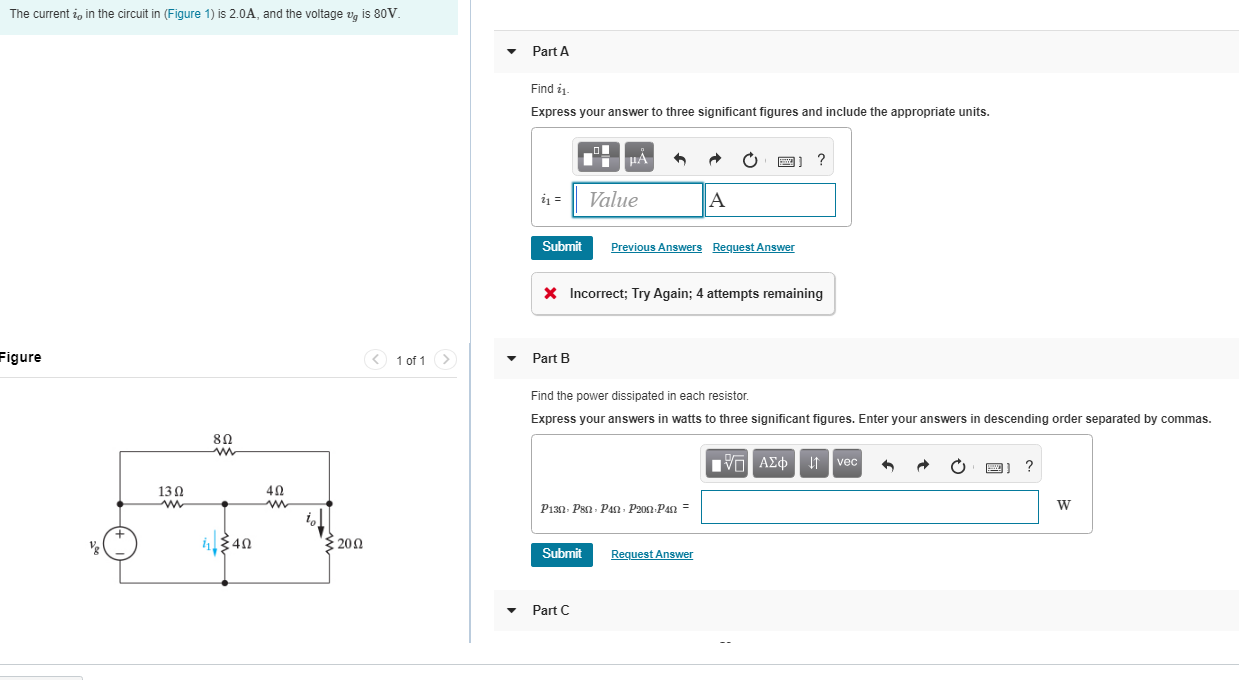Viewport: 1239px width, 680px height.
Task: Open the Figure 1 link in problem statement
Action: coord(189,15)
